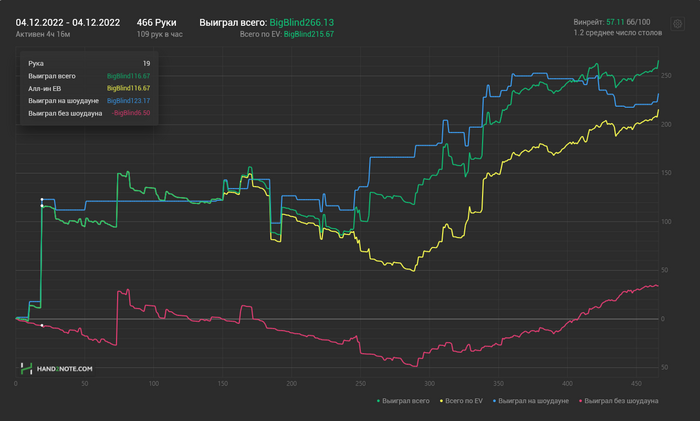The height and width of the screenshot is (421, 700).
Task: Click 'Активен 4ч 16м' active time text
Action: click(43, 34)
